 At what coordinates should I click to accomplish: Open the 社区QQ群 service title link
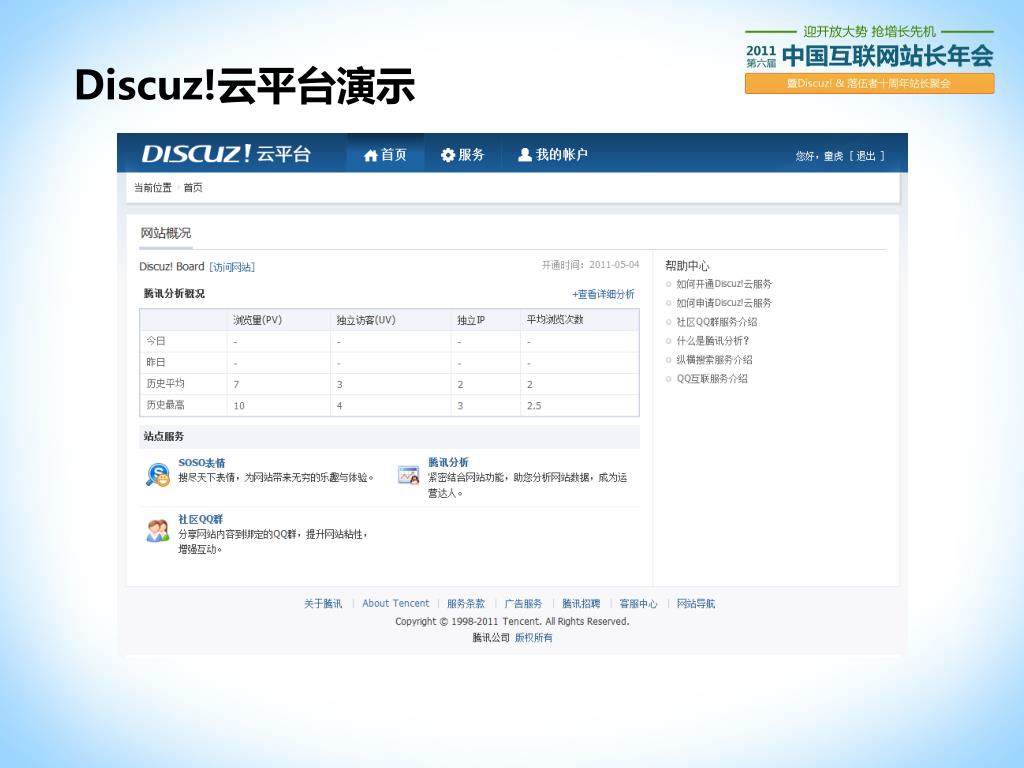[x=200, y=519]
